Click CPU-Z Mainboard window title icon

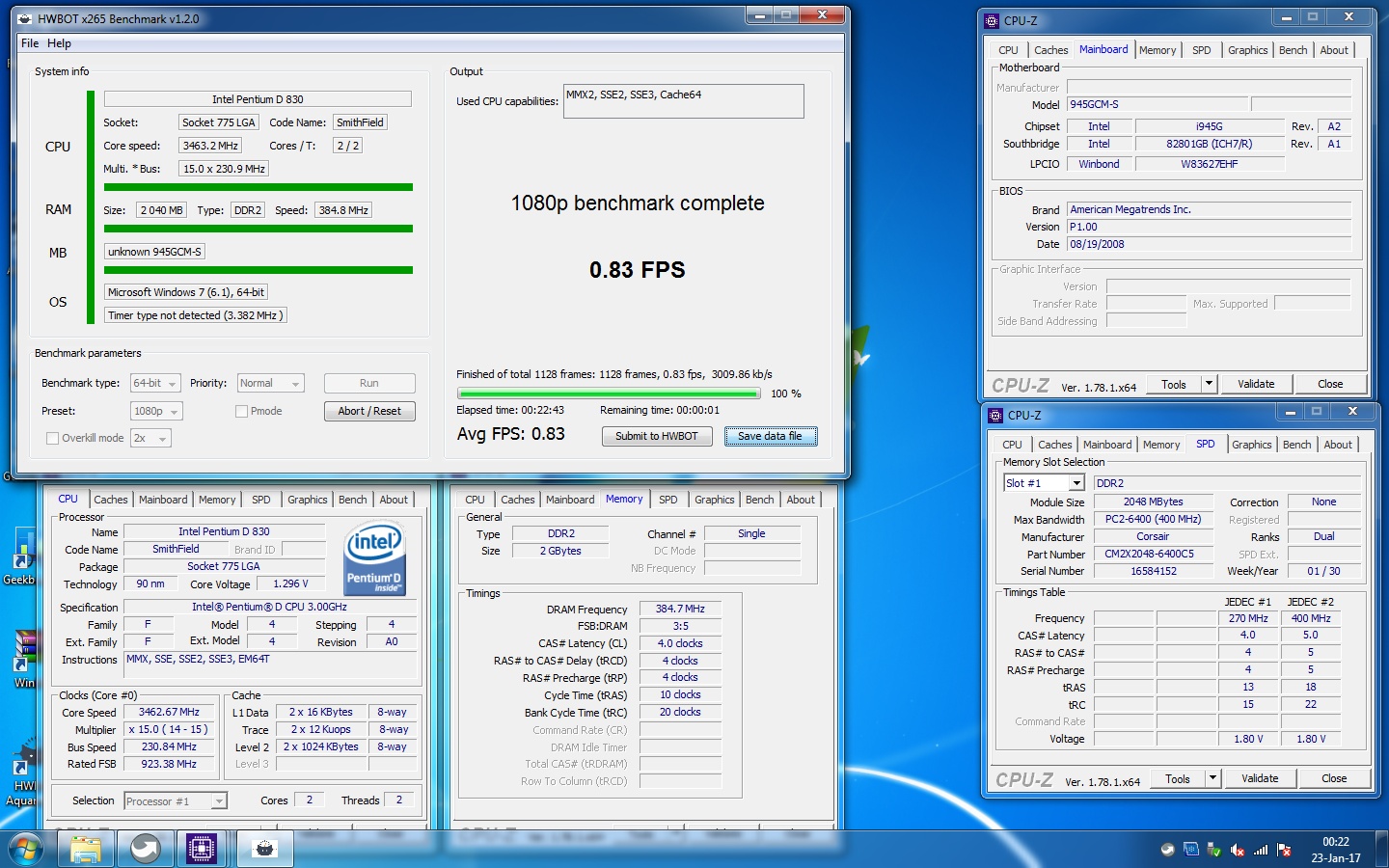point(992,20)
